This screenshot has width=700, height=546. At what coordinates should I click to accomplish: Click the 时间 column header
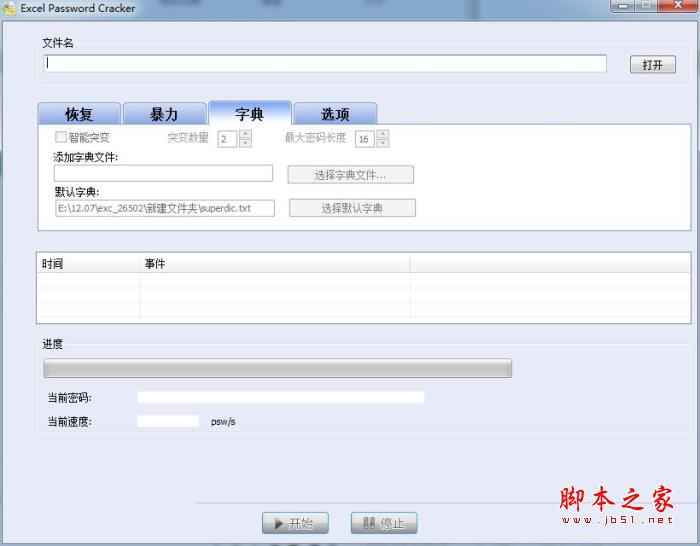coord(88,264)
